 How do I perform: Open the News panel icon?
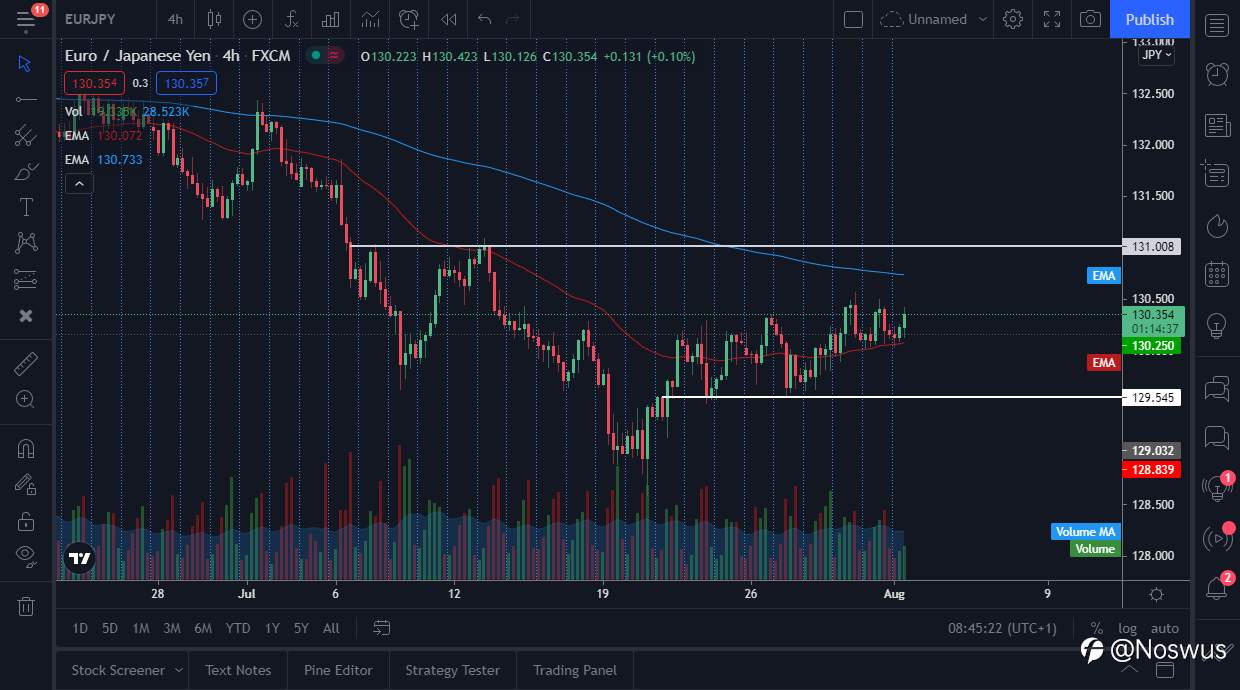pos(1217,125)
